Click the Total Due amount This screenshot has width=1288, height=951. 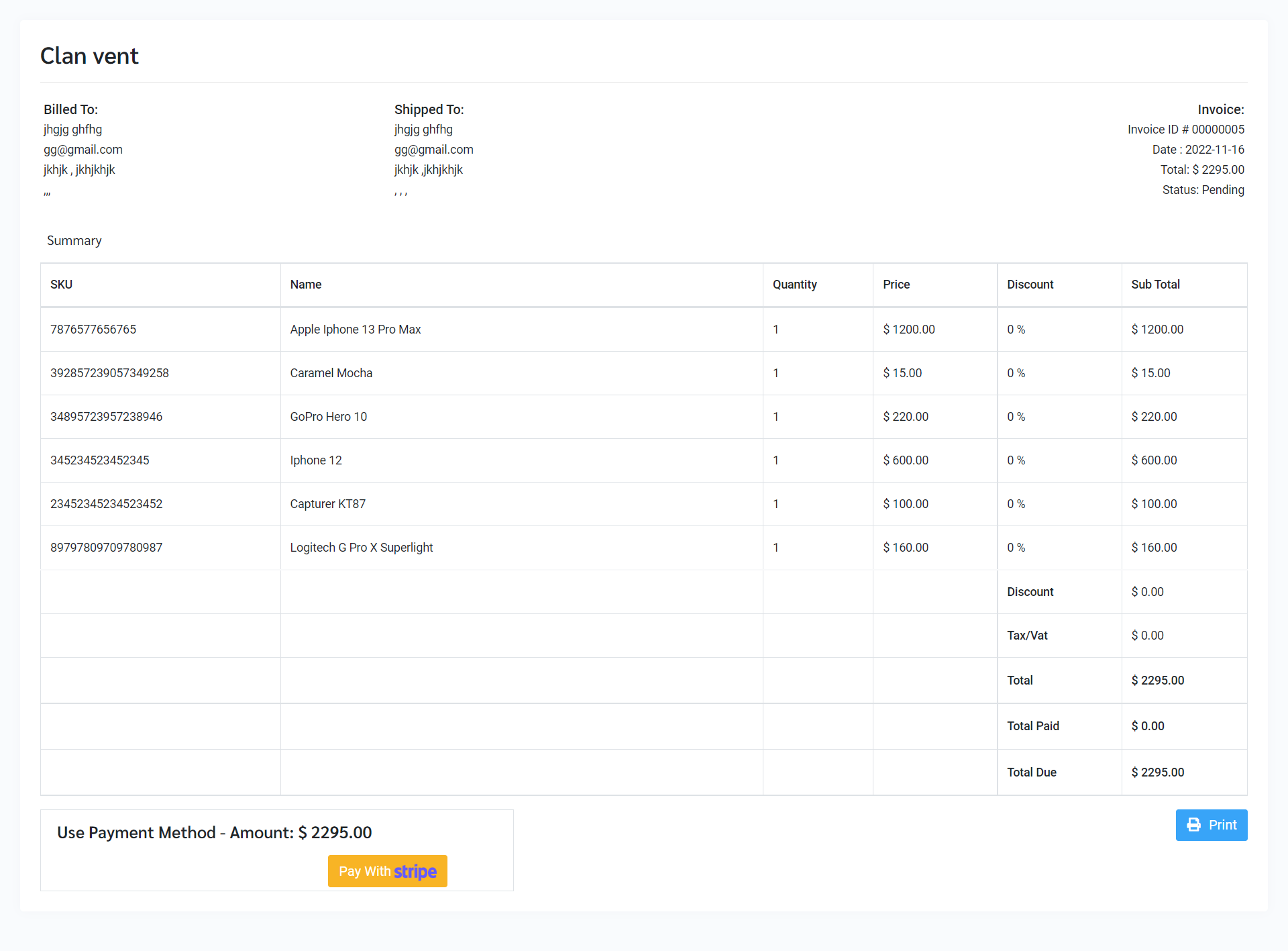point(1157,772)
